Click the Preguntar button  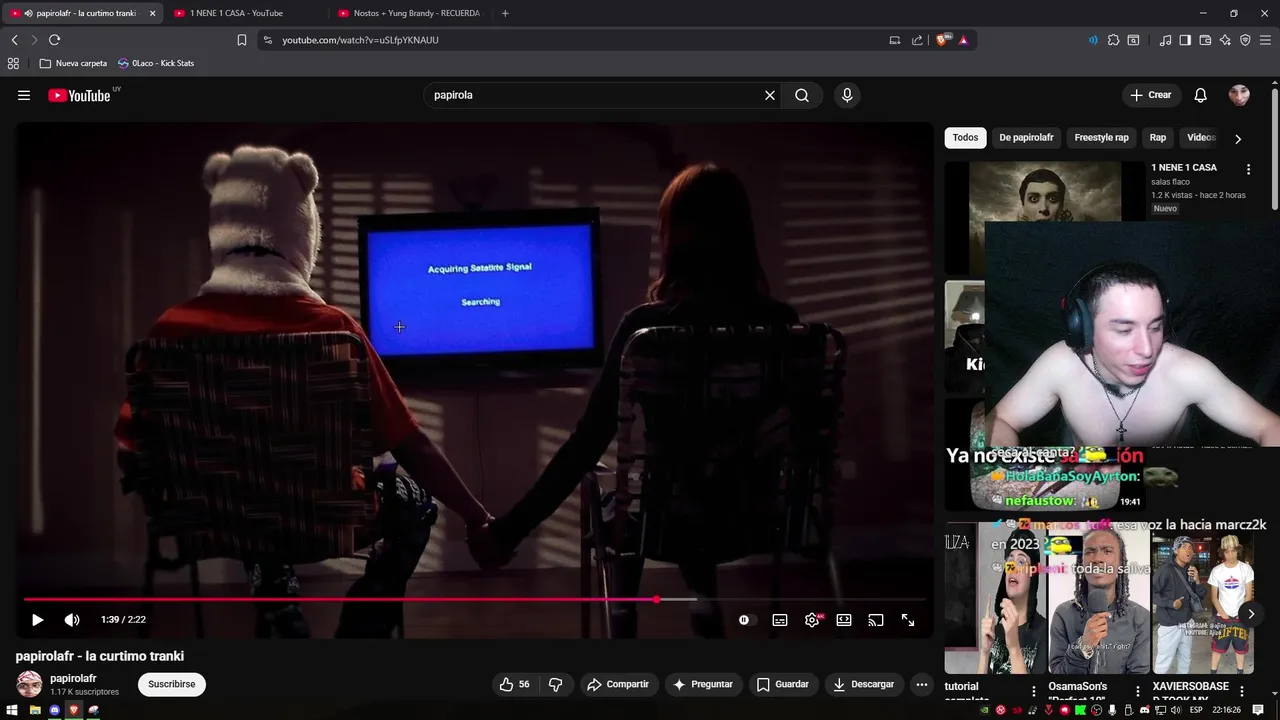click(703, 684)
